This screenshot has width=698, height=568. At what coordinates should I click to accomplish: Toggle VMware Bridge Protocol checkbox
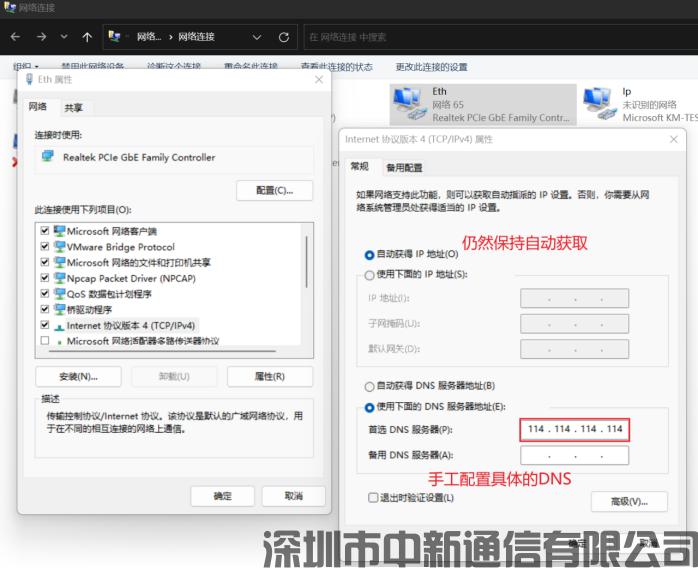[x=45, y=246]
